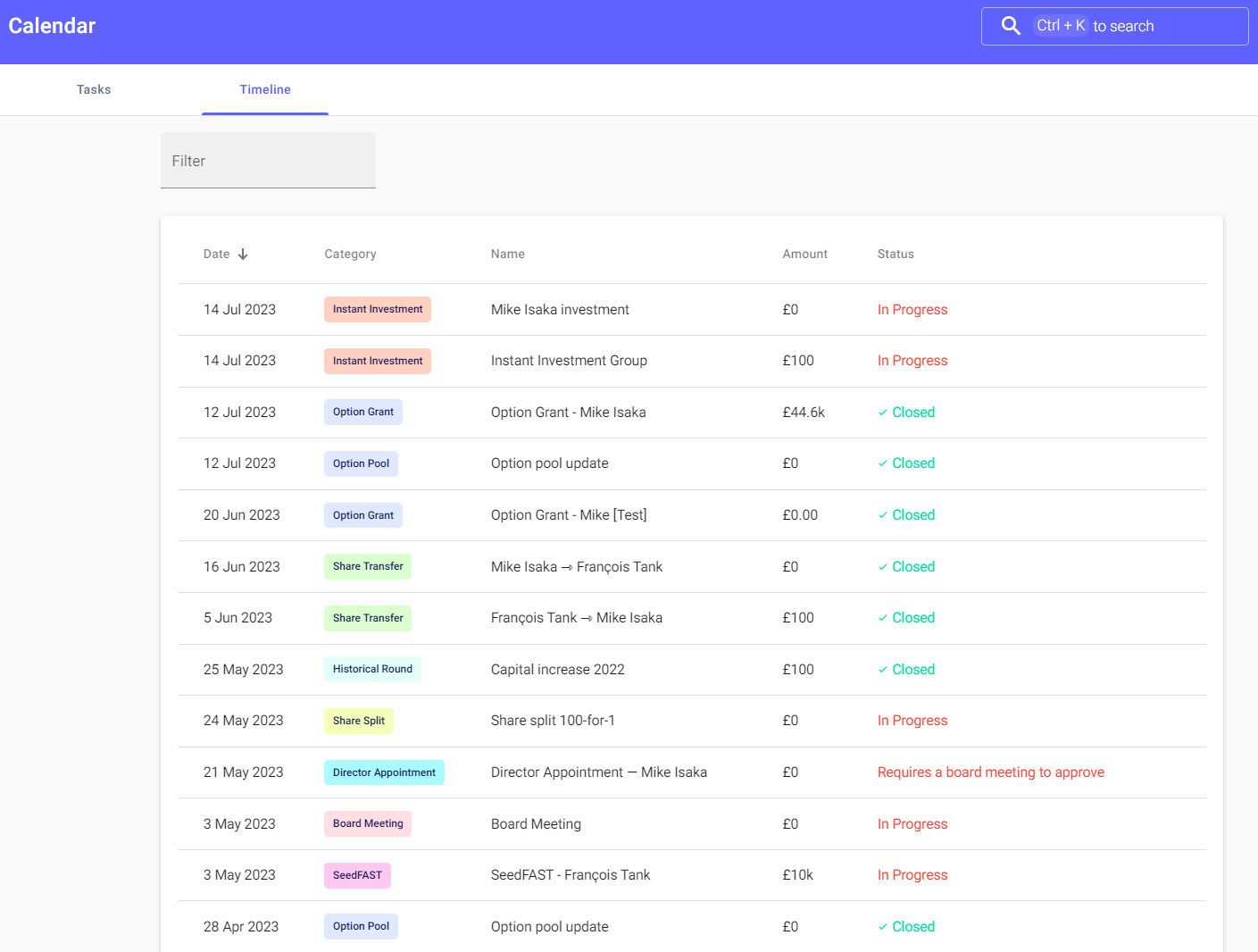The width and height of the screenshot is (1258, 952).
Task: Select the Timeline tab
Action: pyautogui.click(x=265, y=89)
